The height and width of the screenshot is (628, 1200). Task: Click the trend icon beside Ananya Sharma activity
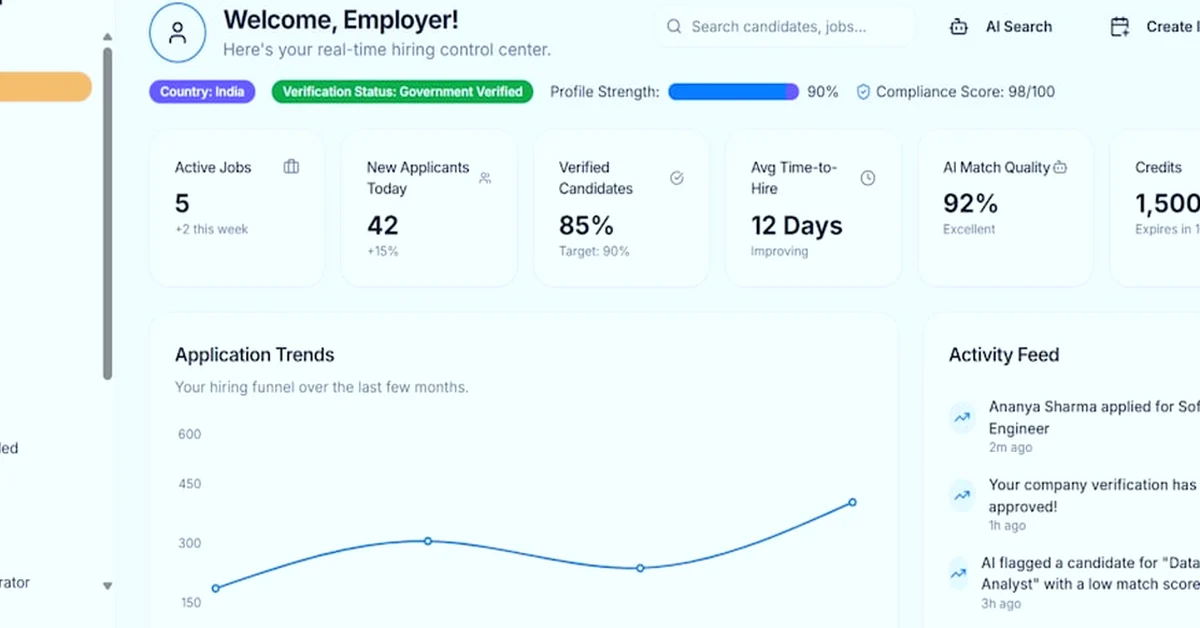(x=961, y=418)
